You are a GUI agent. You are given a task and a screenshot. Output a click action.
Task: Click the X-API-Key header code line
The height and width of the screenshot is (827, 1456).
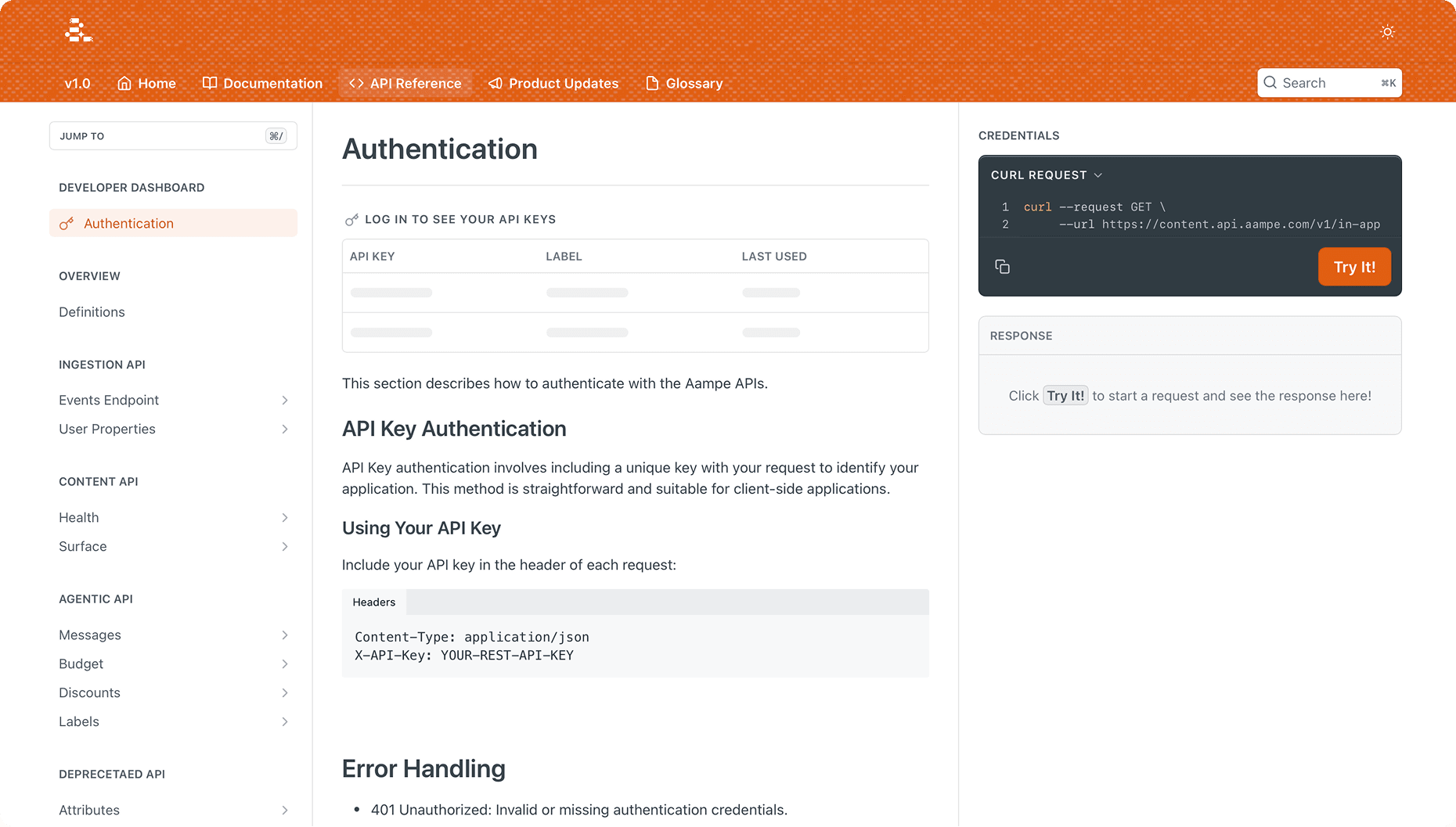(x=464, y=656)
